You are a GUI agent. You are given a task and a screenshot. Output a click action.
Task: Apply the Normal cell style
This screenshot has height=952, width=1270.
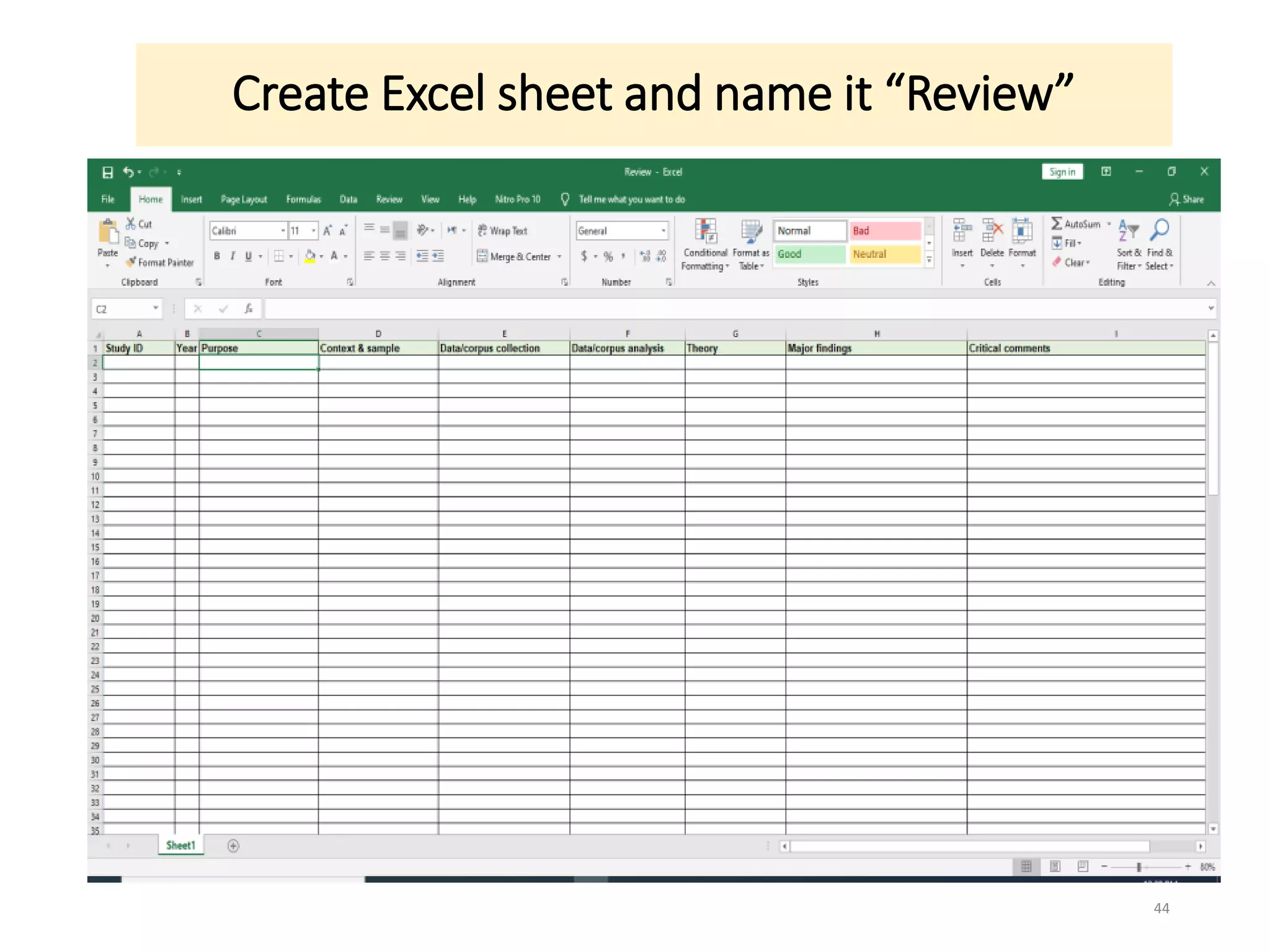pos(810,231)
